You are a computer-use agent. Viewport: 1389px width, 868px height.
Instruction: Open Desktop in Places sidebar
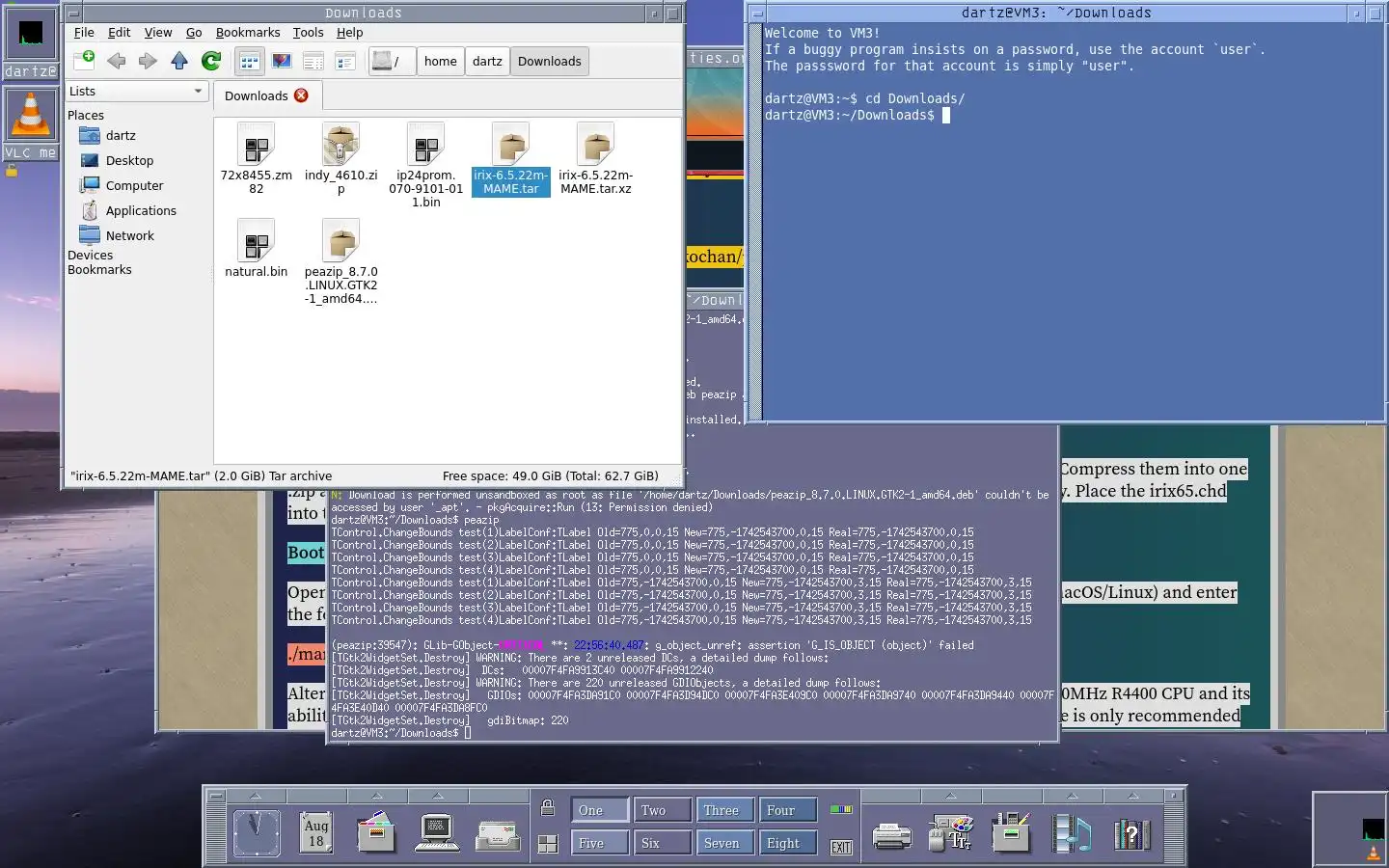point(117,160)
